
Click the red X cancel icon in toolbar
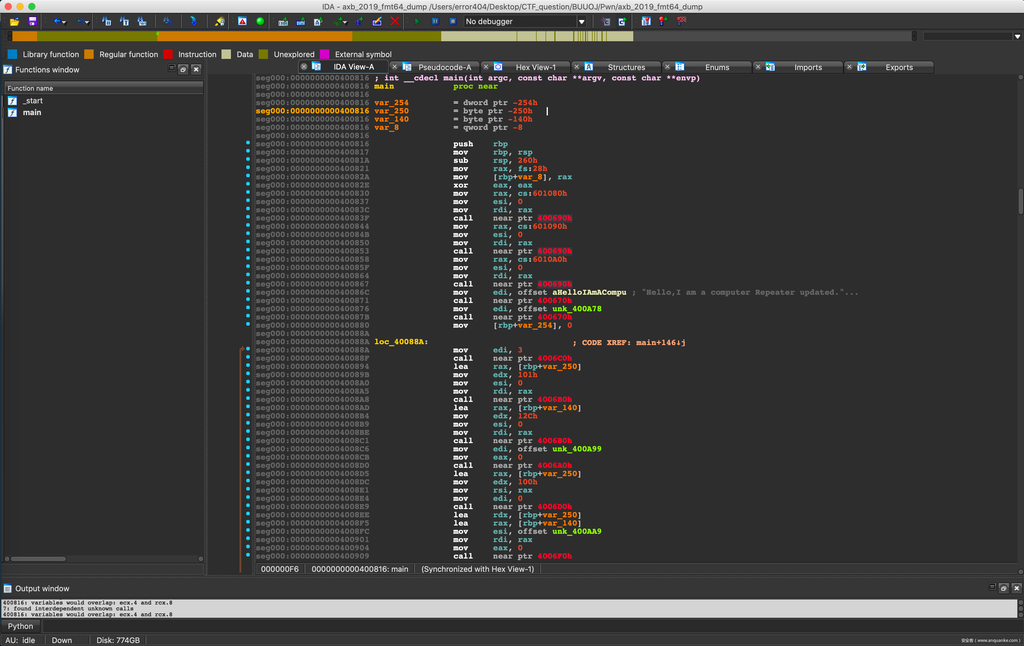coord(395,21)
